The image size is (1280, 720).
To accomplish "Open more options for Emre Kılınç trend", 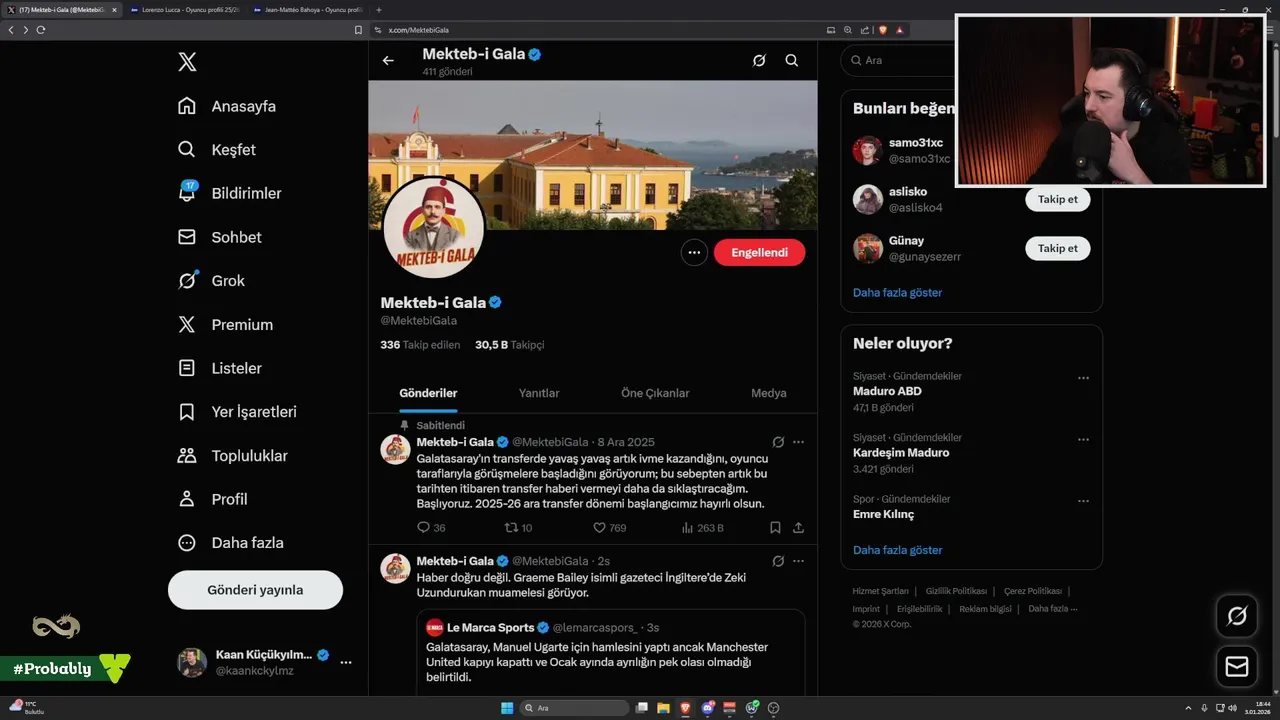I will coord(1083,500).
